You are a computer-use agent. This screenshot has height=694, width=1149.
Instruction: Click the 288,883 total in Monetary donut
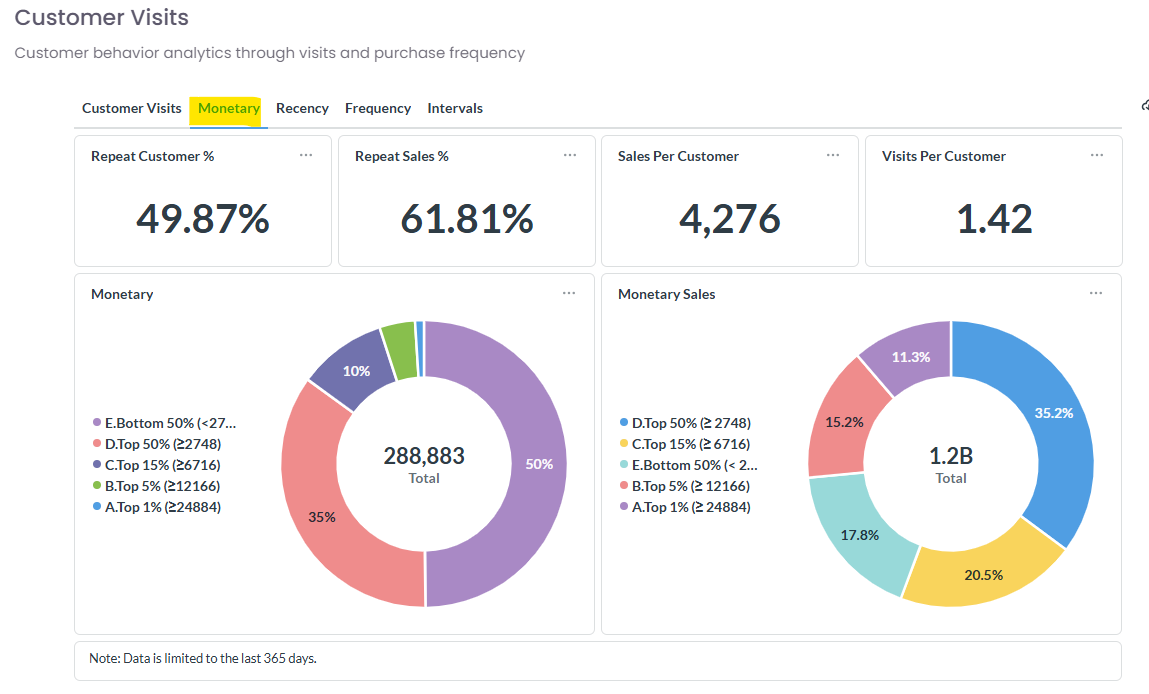coord(424,456)
